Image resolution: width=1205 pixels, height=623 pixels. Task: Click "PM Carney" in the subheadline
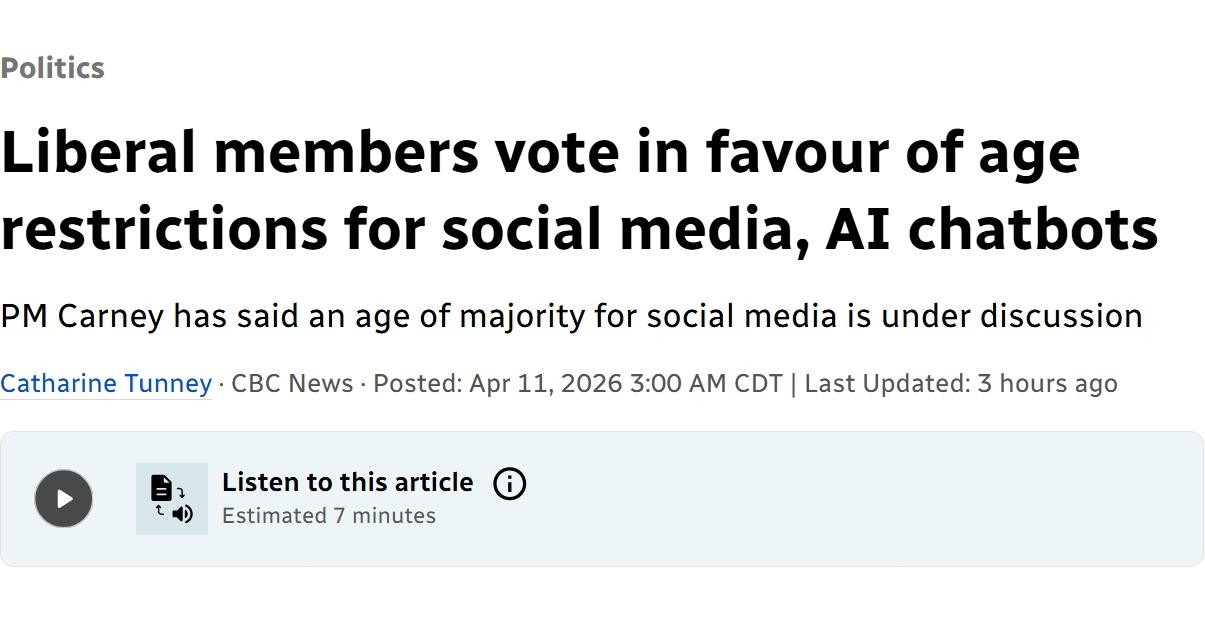pyautogui.click(x=82, y=316)
